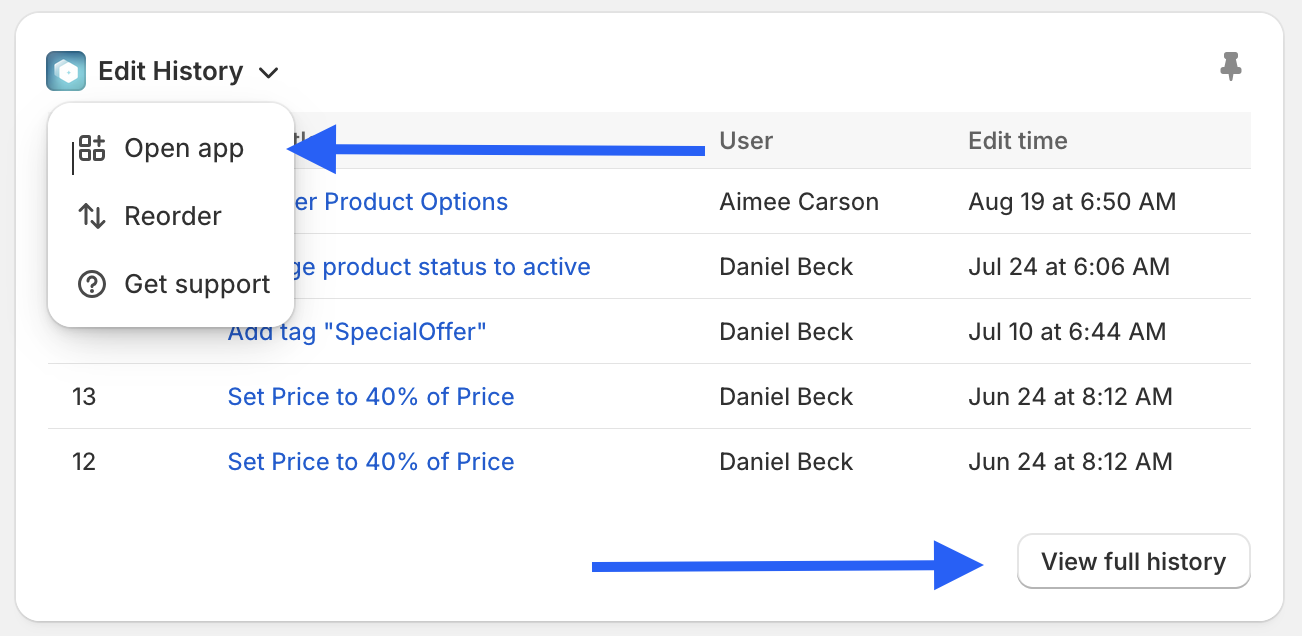
Task: Click the row ID 13 cell
Action: coord(84,397)
